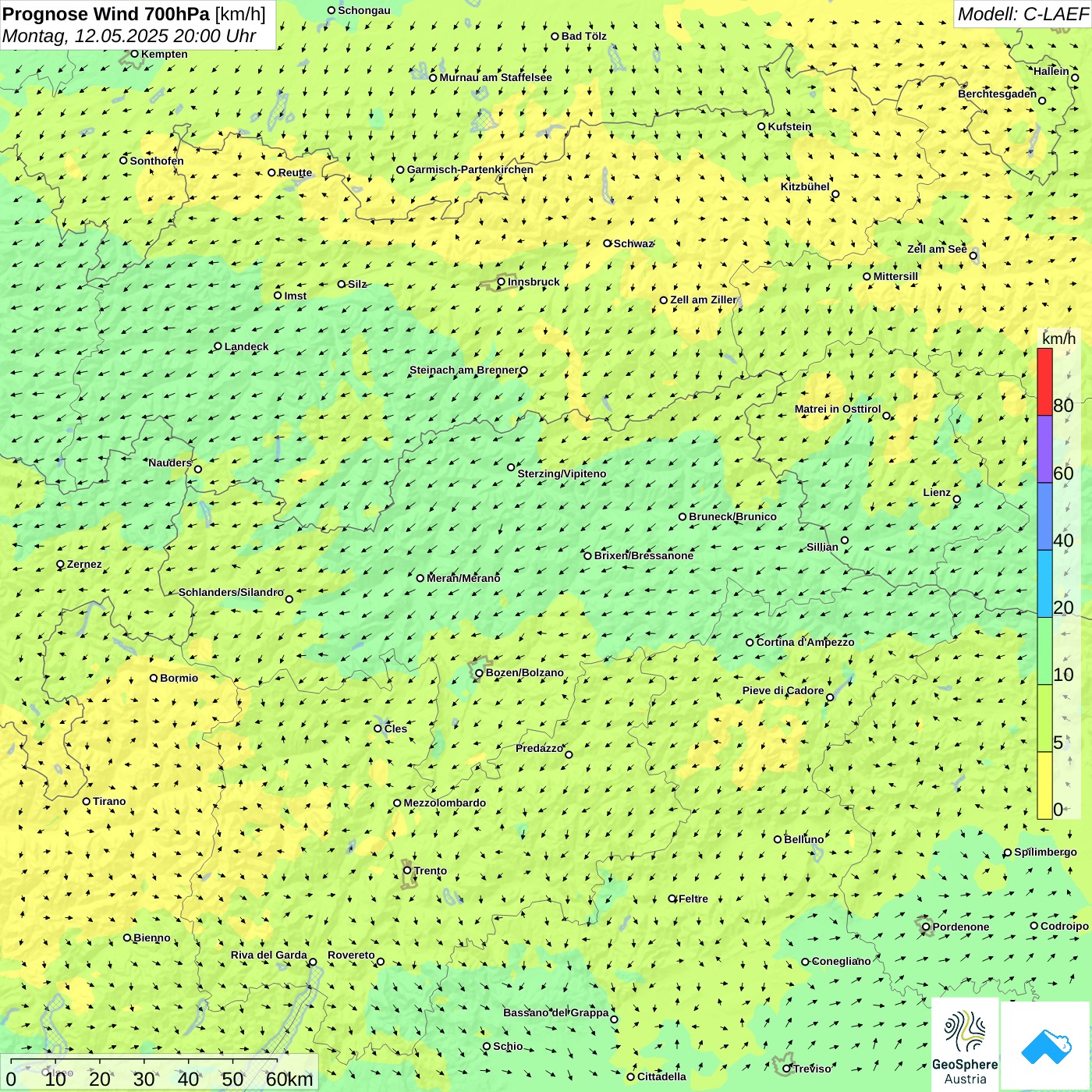
Task: Select the Bozen/Bolzano city label
Action: coord(524,673)
